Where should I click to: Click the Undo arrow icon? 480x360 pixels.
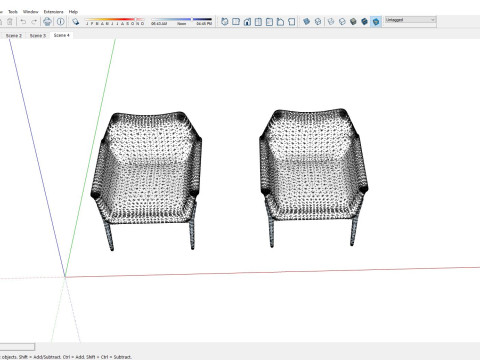tap(23, 22)
